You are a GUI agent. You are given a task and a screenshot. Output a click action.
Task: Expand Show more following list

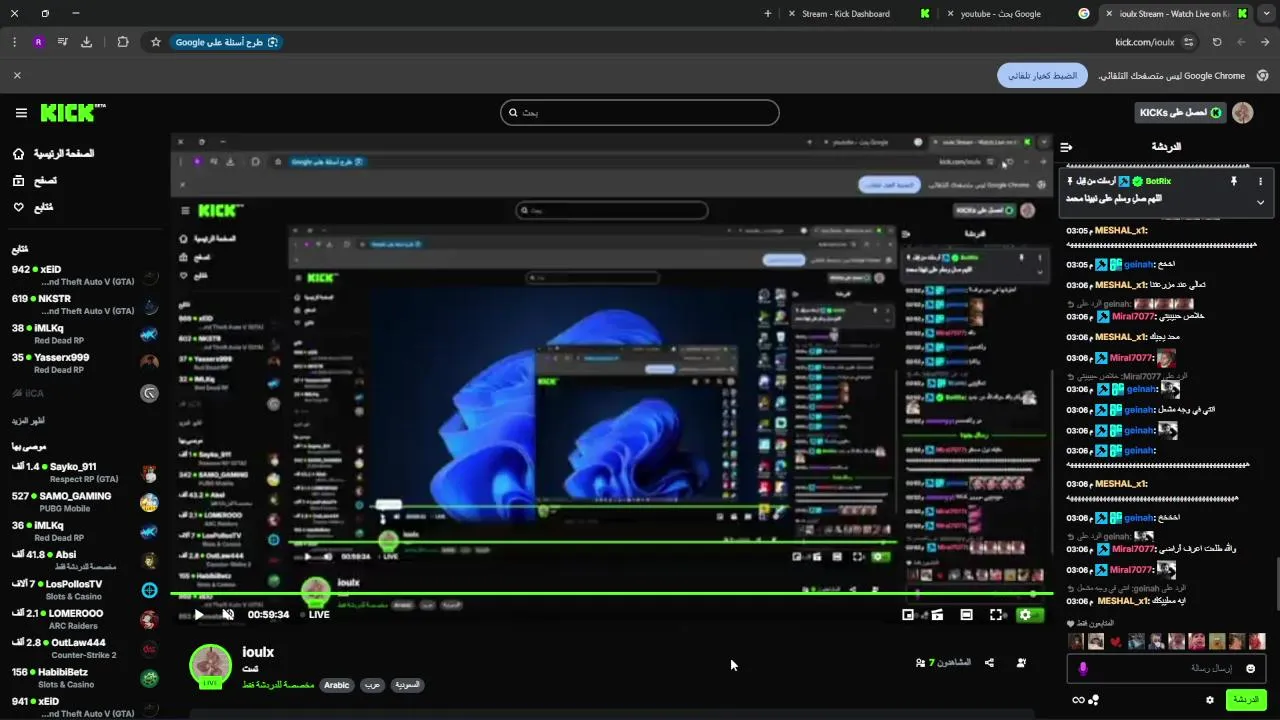[28, 421]
